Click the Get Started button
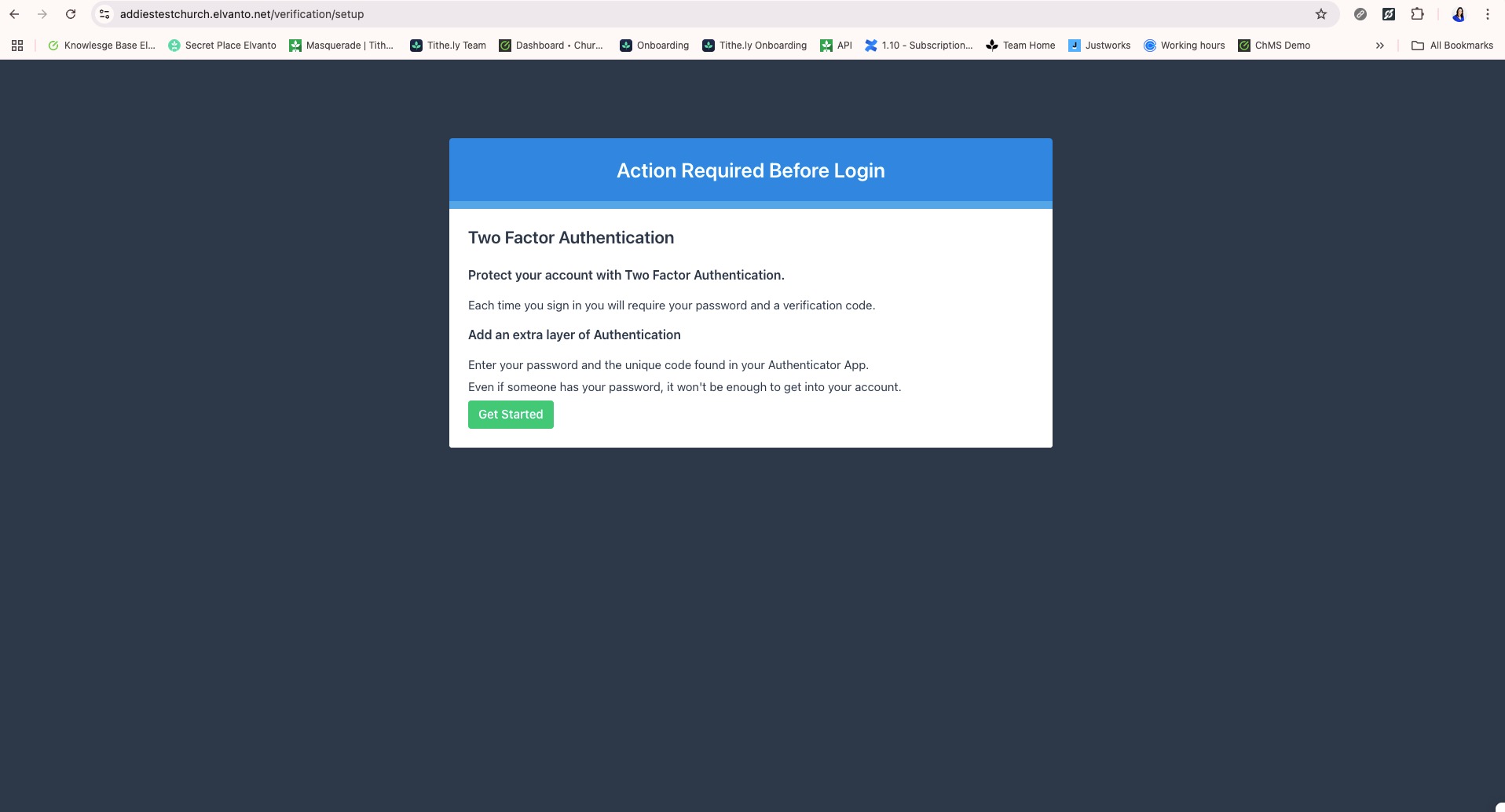Viewport: 1505px width, 812px height. pyautogui.click(x=511, y=415)
